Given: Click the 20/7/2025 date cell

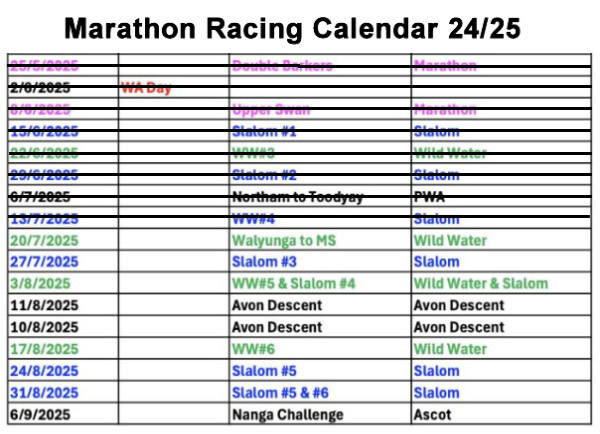Looking at the screenshot, I should (x=44, y=240).
